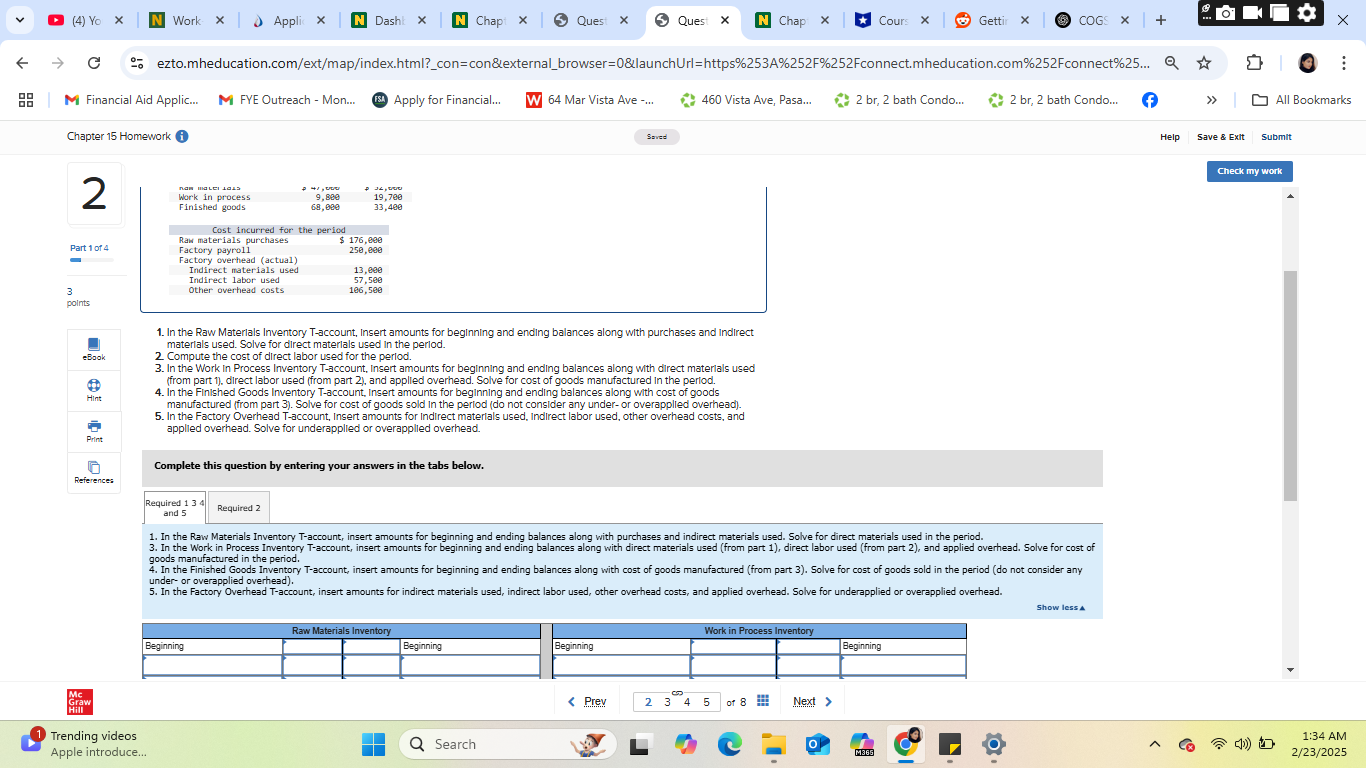Open Copilot from the taskbar
This screenshot has width=1366, height=768.
(x=685, y=744)
